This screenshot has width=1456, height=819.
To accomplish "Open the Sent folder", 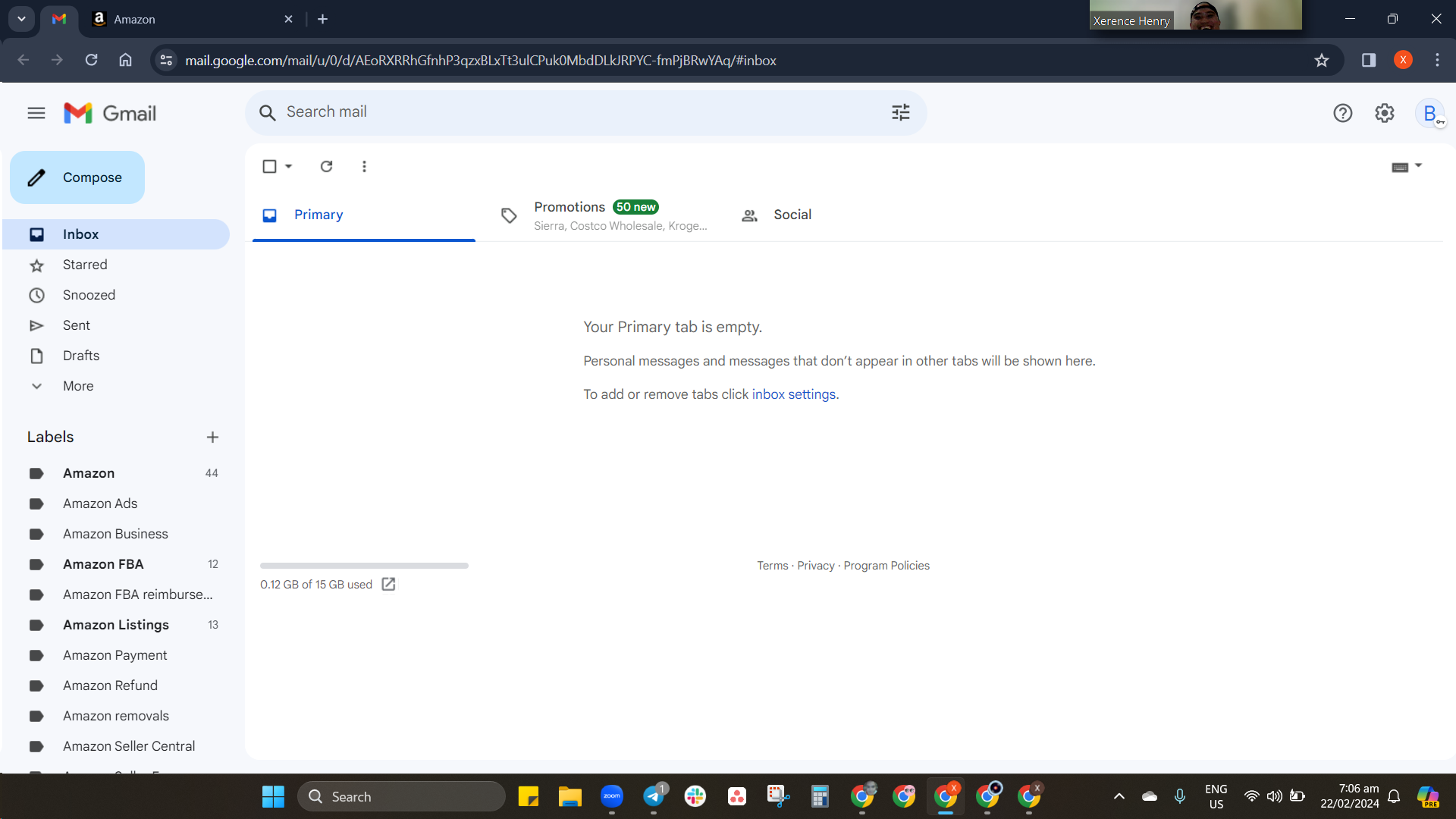I will click(116, 325).
